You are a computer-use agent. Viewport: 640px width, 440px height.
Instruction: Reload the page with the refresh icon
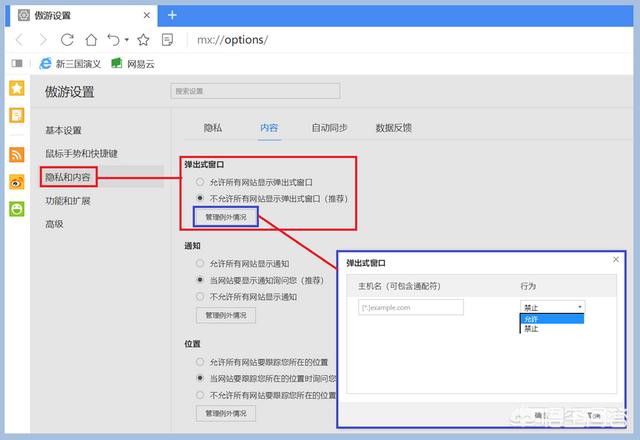pyautogui.click(x=67, y=40)
